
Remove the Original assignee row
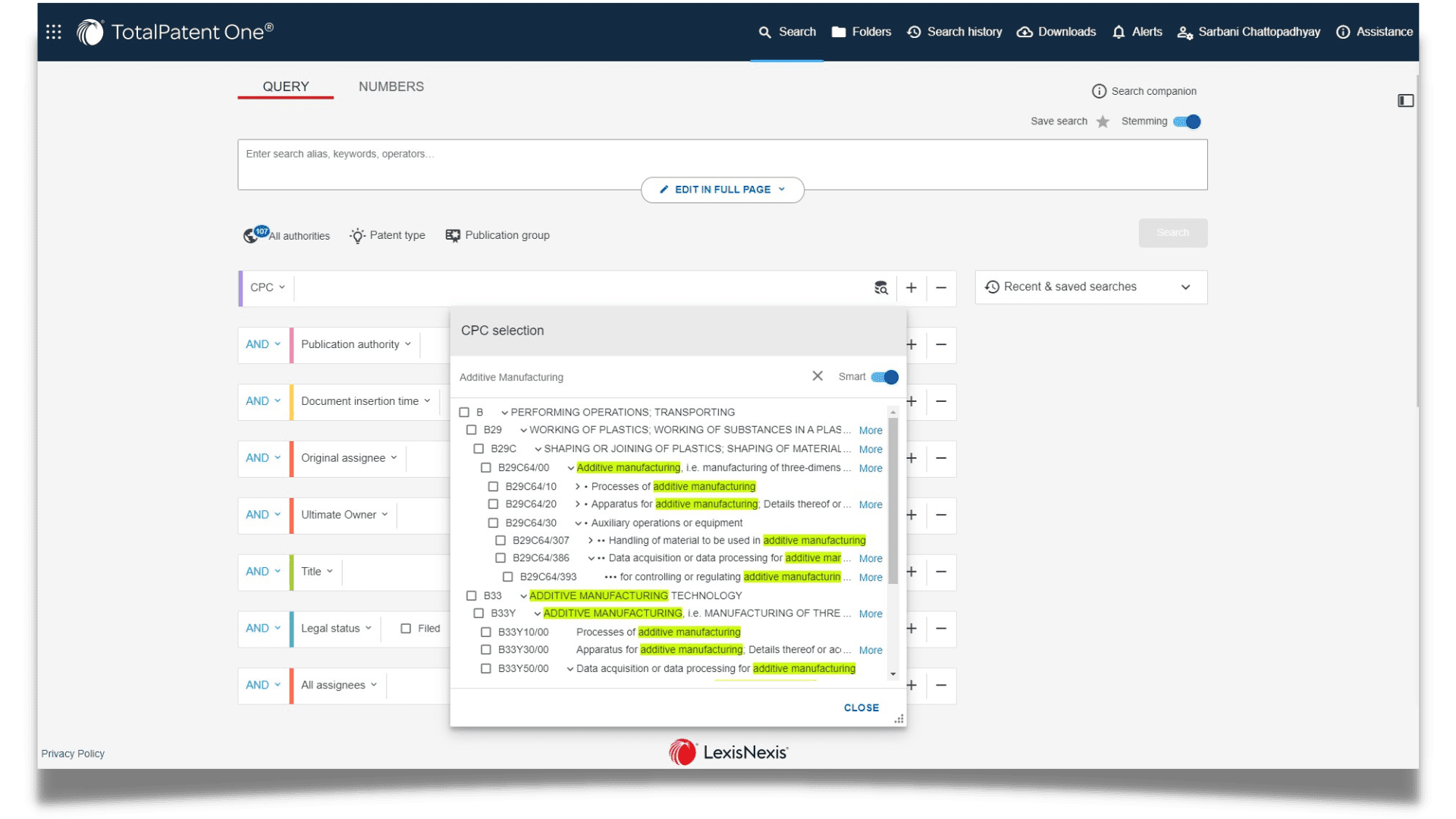[x=941, y=458]
